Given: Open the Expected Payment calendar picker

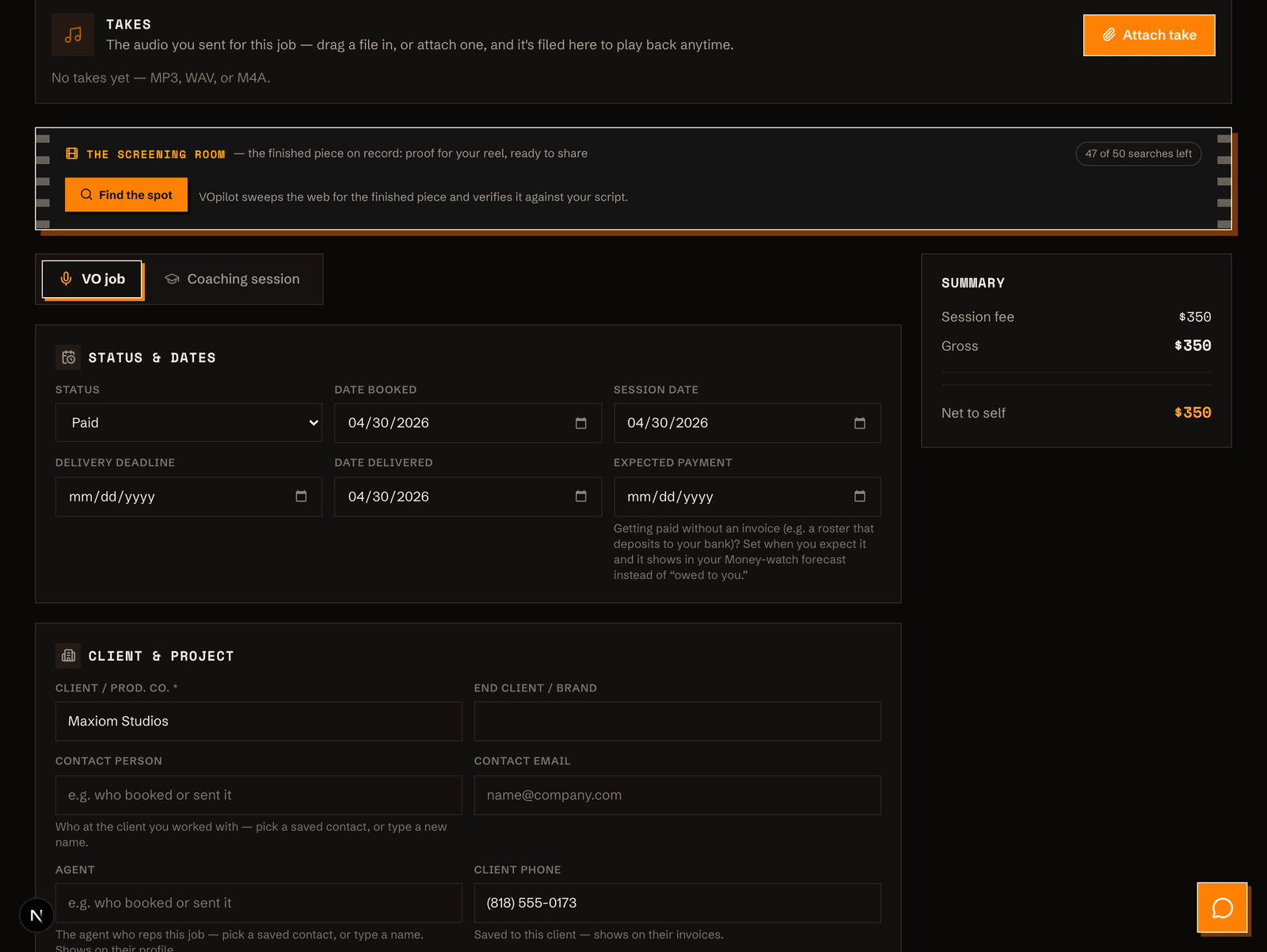Looking at the screenshot, I should pyautogui.click(x=860, y=497).
